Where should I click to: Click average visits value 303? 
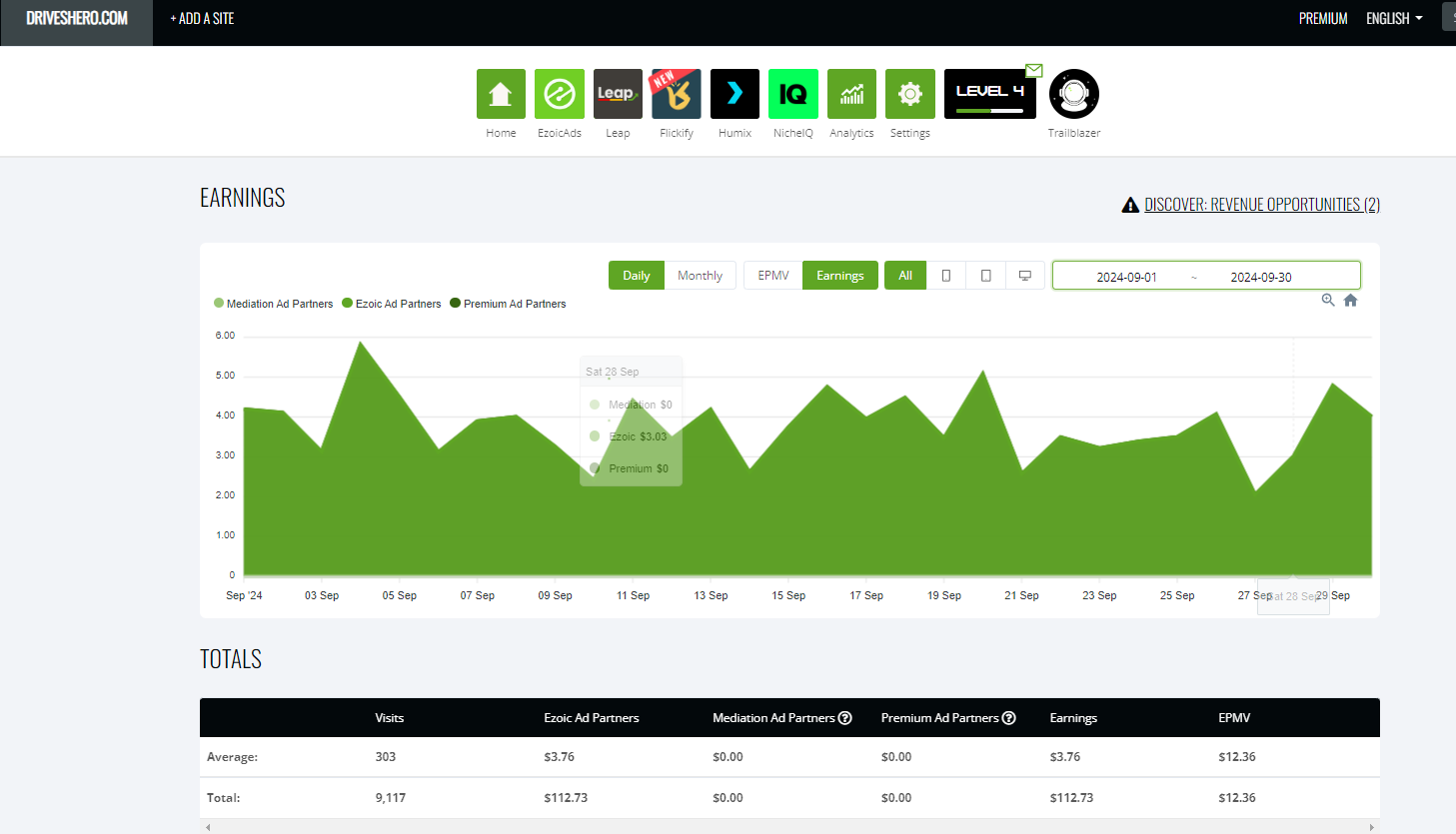(386, 757)
